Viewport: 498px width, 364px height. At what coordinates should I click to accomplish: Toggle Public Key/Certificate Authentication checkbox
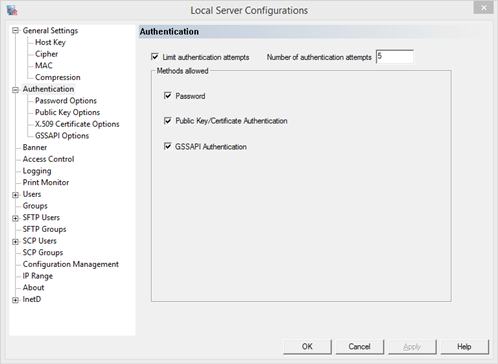[x=168, y=120]
